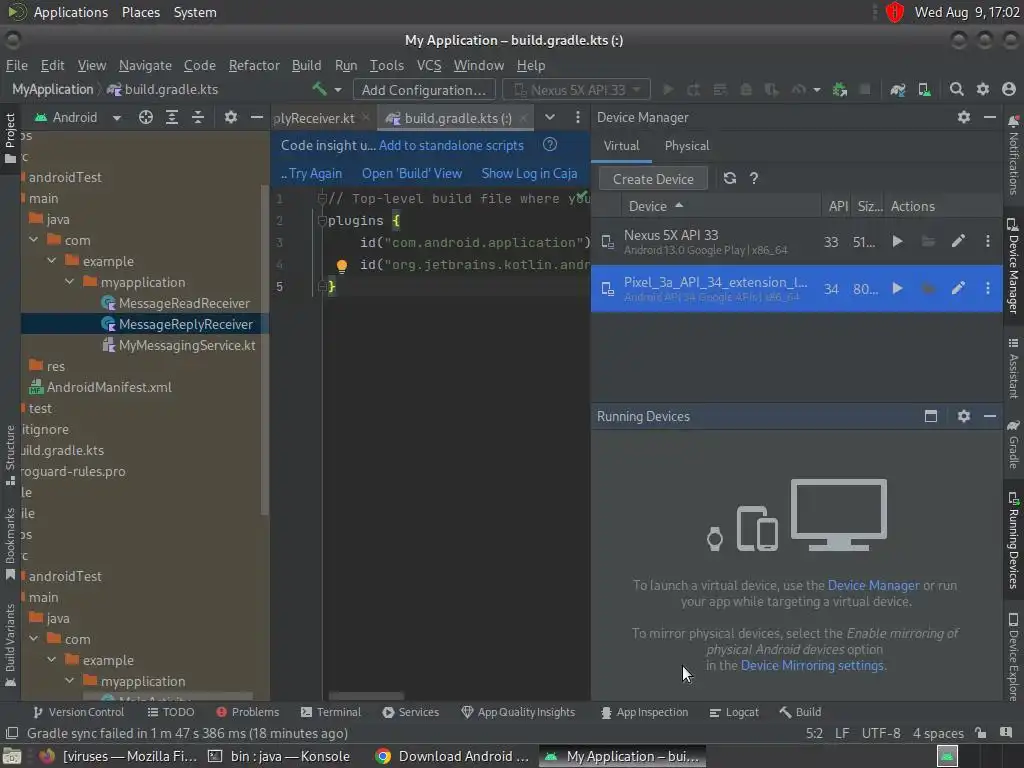Screen dimensions: 1024x768
Task: Launch the Nexus 5X API 33 emulator
Action: click(897, 242)
